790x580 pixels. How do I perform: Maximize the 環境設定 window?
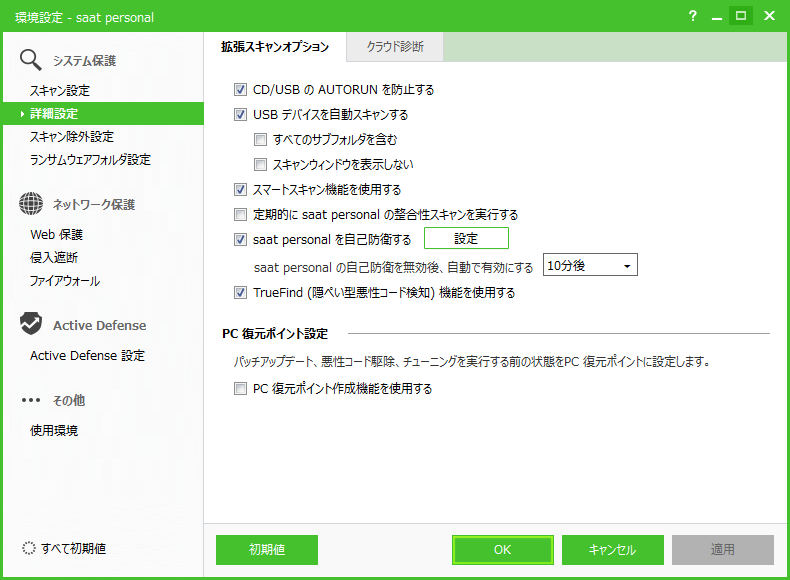coord(741,16)
